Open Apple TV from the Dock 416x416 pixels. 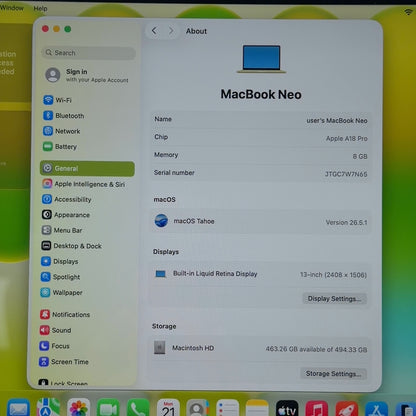click(287, 409)
